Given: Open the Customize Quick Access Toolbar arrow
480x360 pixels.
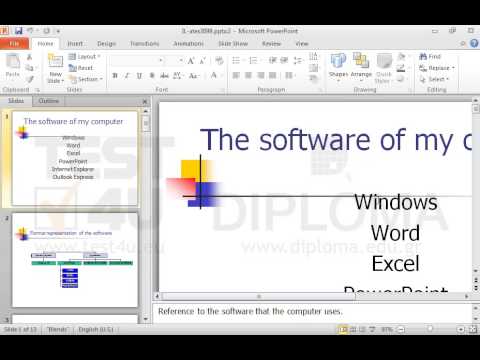Looking at the screenshot, I should [x=58, y=31].
